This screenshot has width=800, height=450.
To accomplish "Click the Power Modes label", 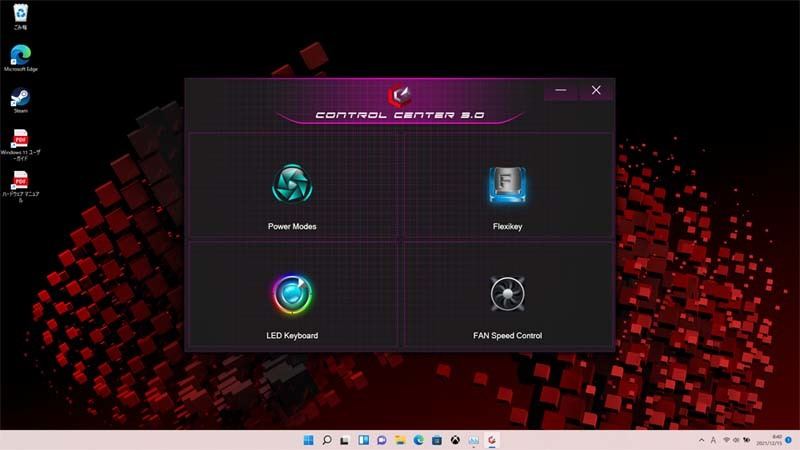I will pyautogui.click(x=292, y=226).
